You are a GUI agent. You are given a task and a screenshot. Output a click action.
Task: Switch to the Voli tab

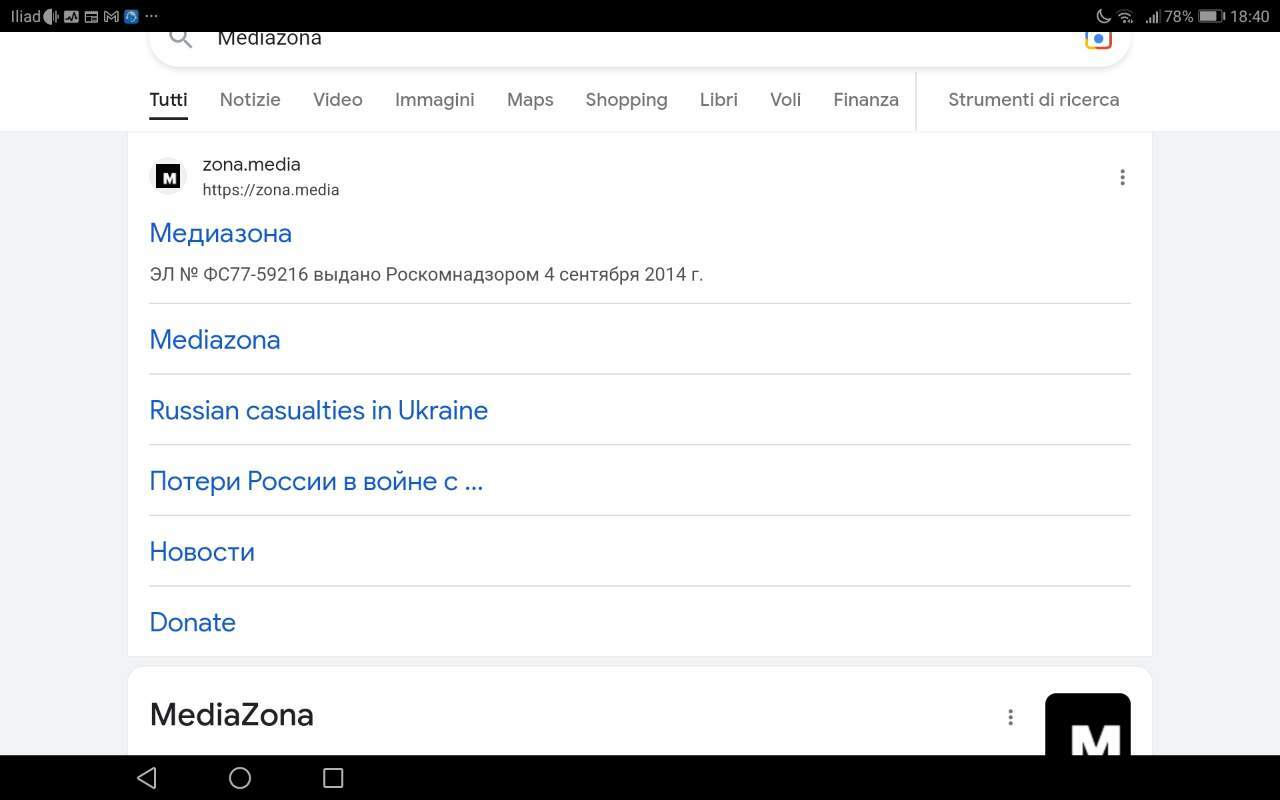(786, 100)
